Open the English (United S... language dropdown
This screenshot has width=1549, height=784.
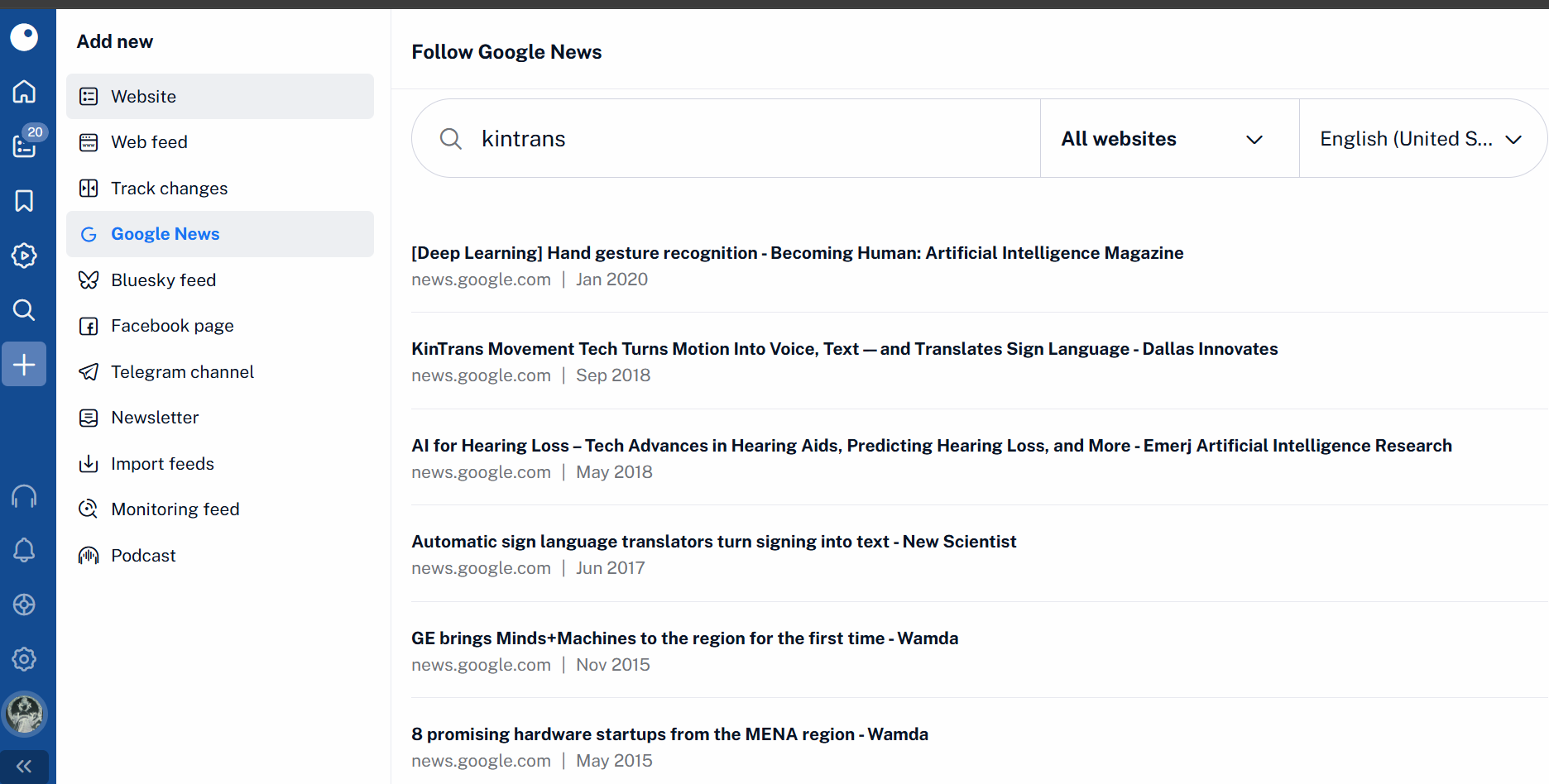point(1422,139)
